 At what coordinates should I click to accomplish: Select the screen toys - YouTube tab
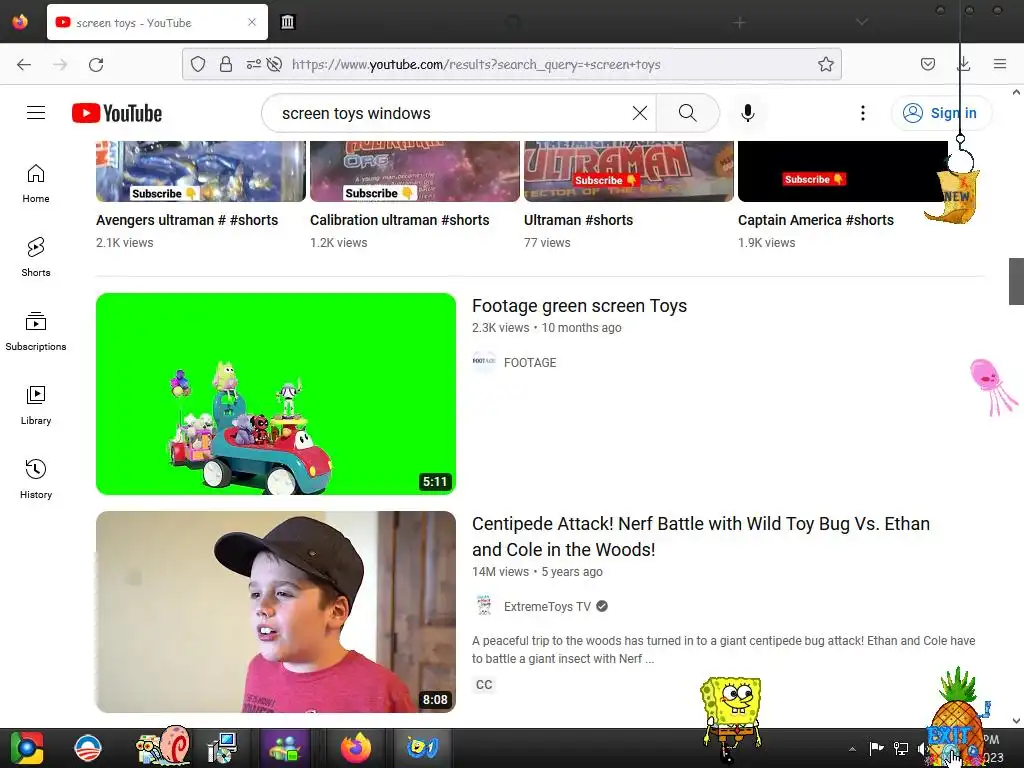(157, 22)
